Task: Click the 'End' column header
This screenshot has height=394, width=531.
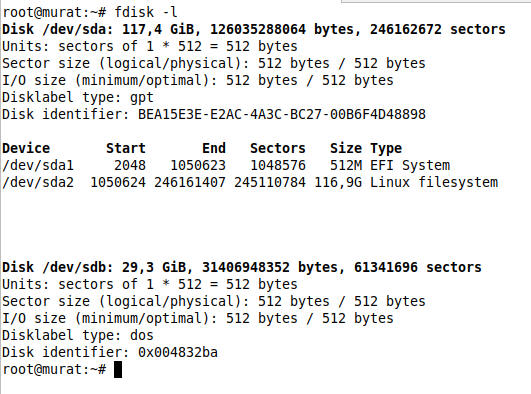Action: point(214,148)
